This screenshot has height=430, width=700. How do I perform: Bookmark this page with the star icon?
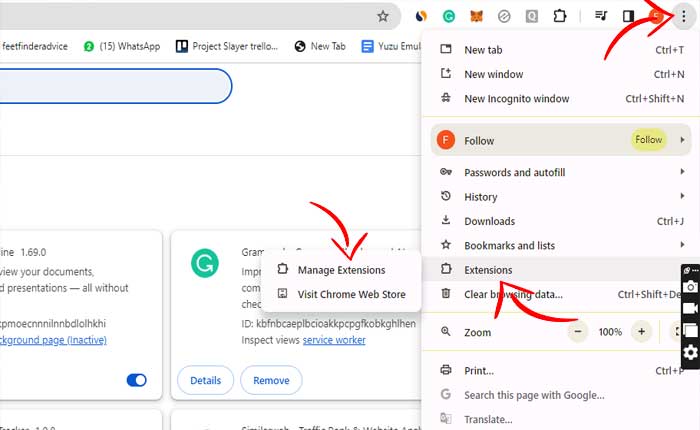tap(383, 17)
